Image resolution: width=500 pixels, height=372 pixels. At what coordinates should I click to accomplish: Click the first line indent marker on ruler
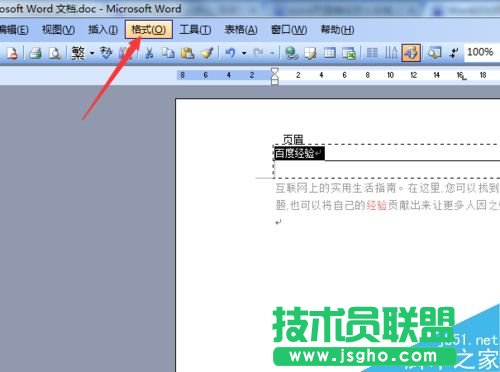pos(275,71)
